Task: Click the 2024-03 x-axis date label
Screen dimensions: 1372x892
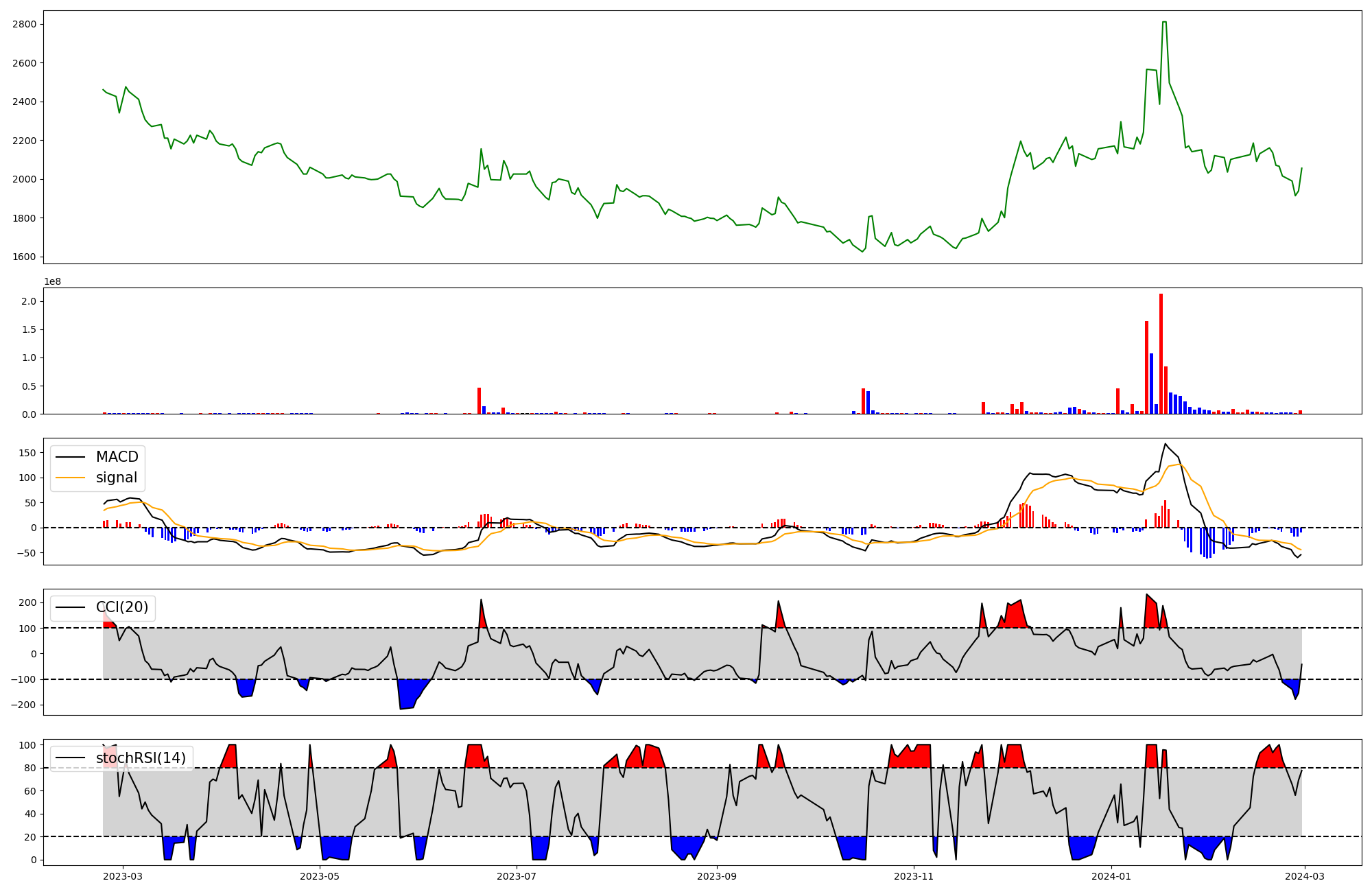Action: pos(1304,876)
